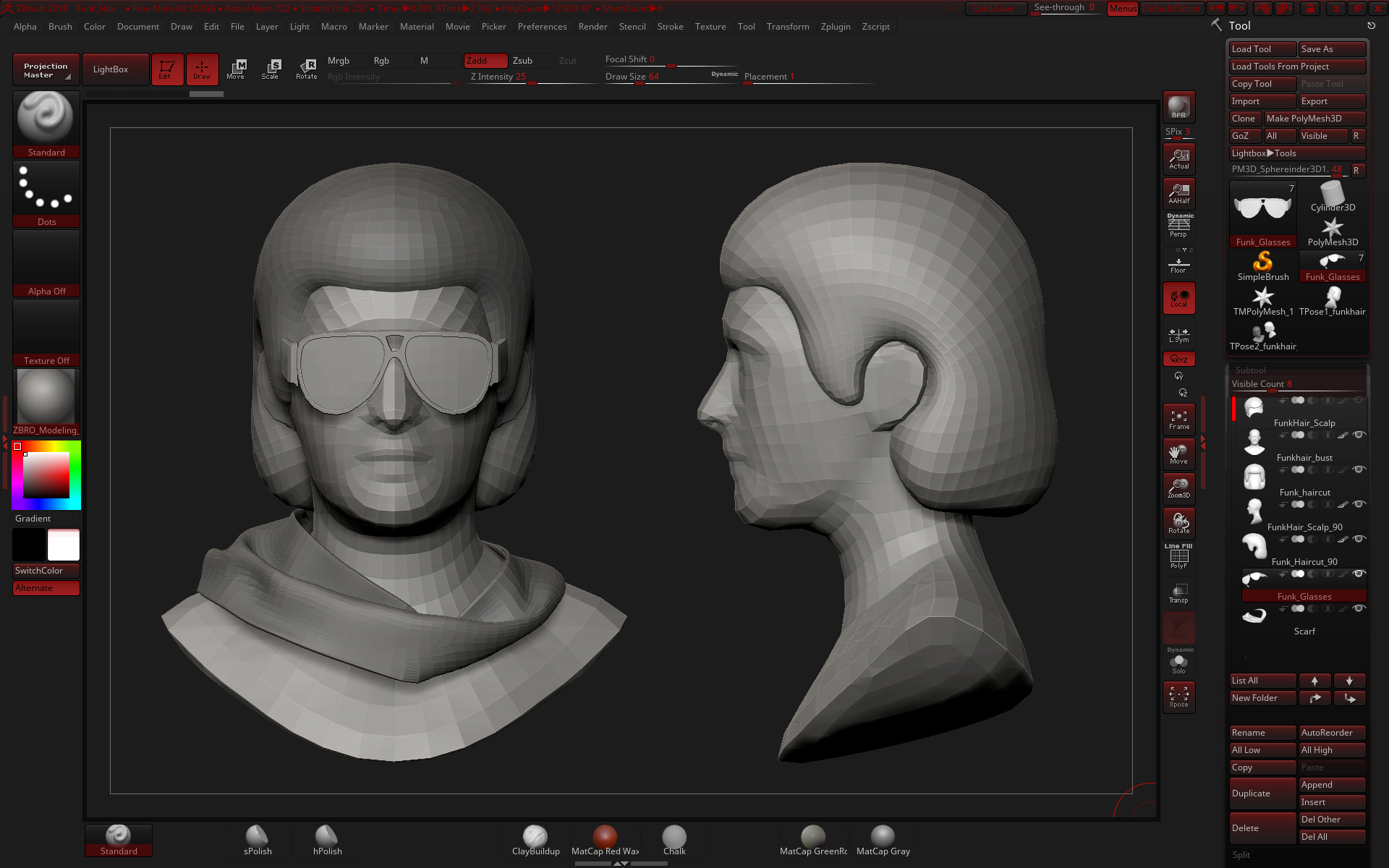Open Lightbox Tools browser

tap(1297, 153)
